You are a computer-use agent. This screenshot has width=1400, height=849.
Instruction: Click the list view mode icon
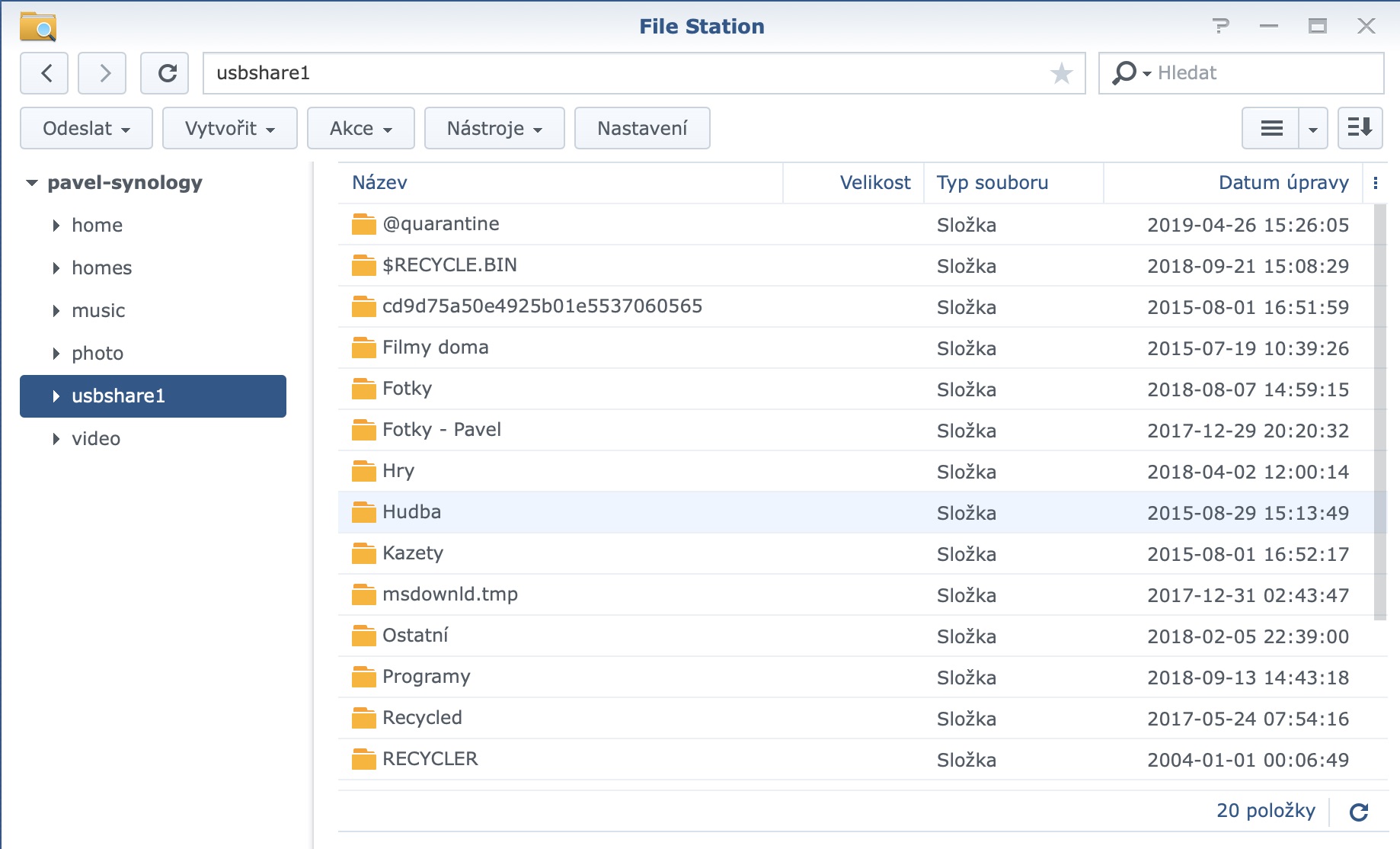pos(1271,128)
